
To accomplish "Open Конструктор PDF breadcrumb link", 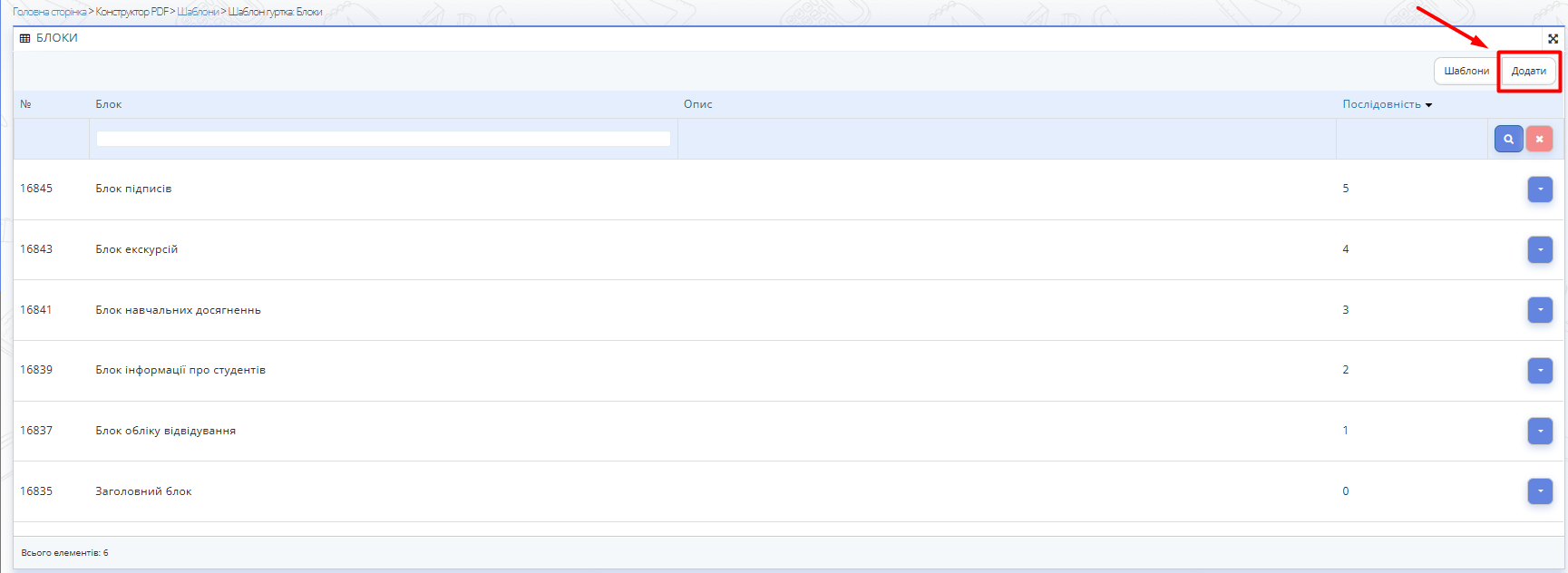I will point(131,12).
